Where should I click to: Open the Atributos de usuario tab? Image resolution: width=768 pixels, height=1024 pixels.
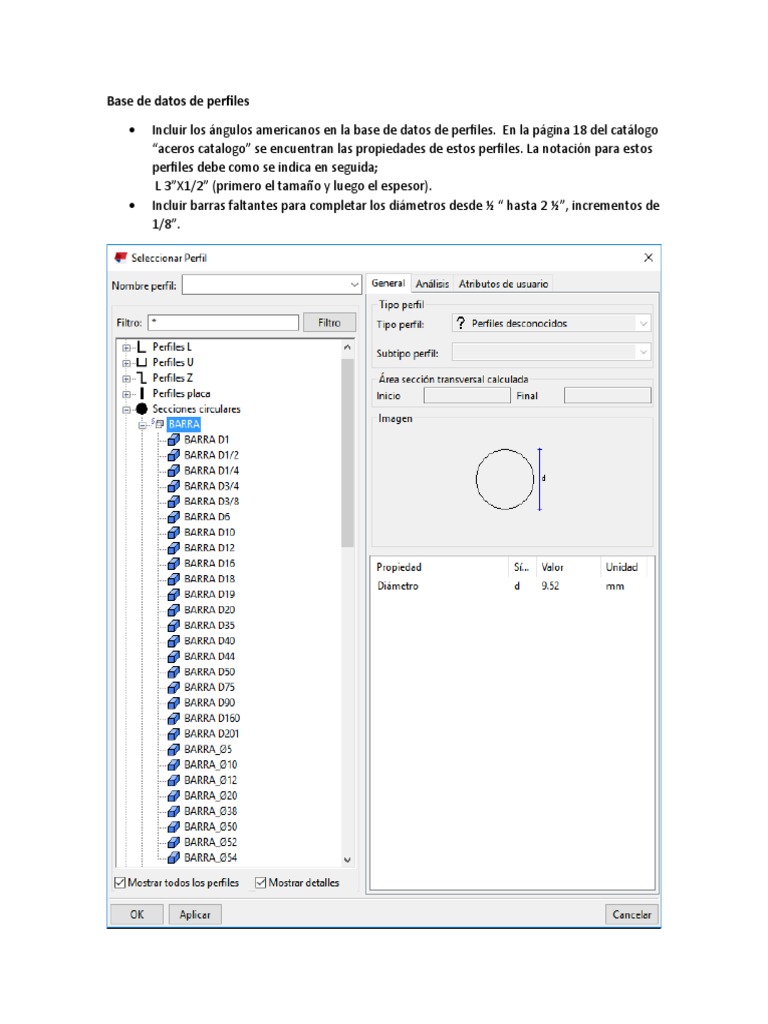(x=503, y=284)
